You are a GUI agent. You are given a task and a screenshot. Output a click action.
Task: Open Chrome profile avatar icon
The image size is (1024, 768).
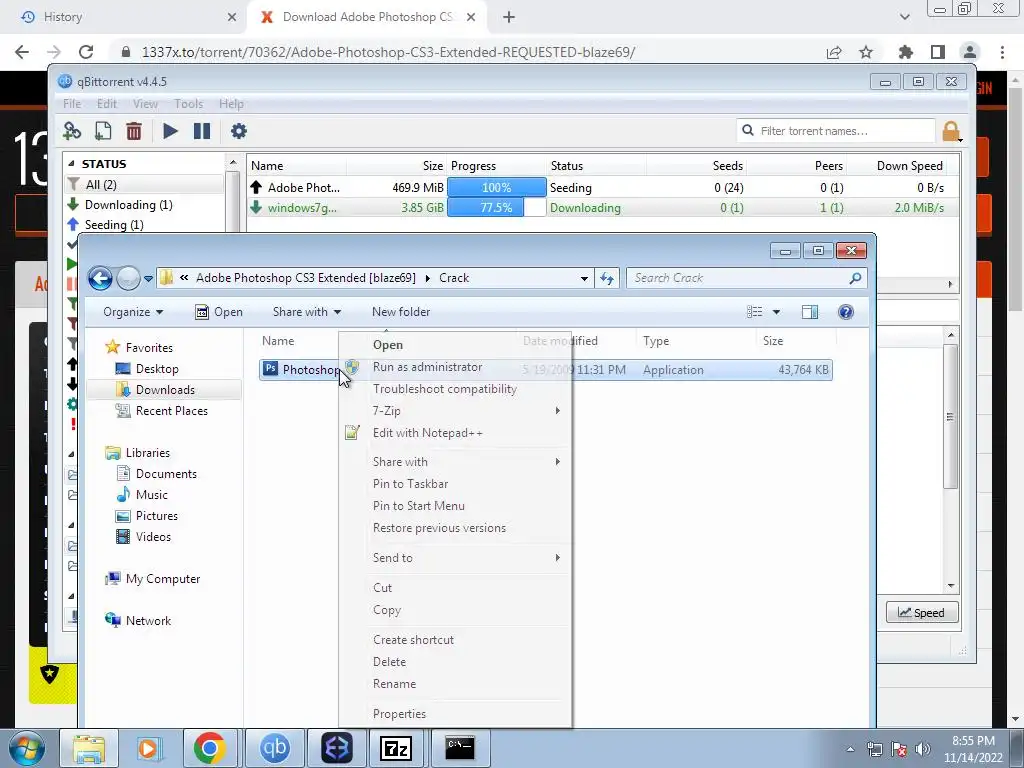pyautogui.click(x=970, y=52)
